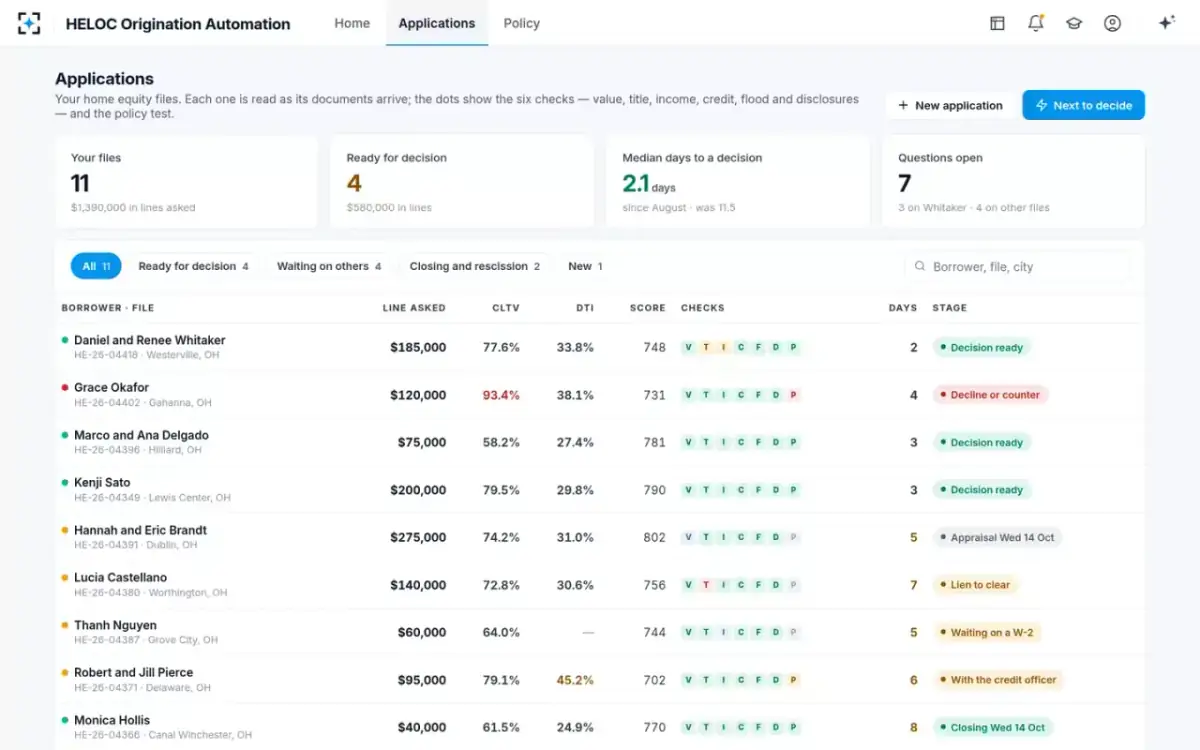Screen dimensions: 1200x750
Task: Sort by the Line Asked column header
Action: pyautogui.click(x=414, y=308)
